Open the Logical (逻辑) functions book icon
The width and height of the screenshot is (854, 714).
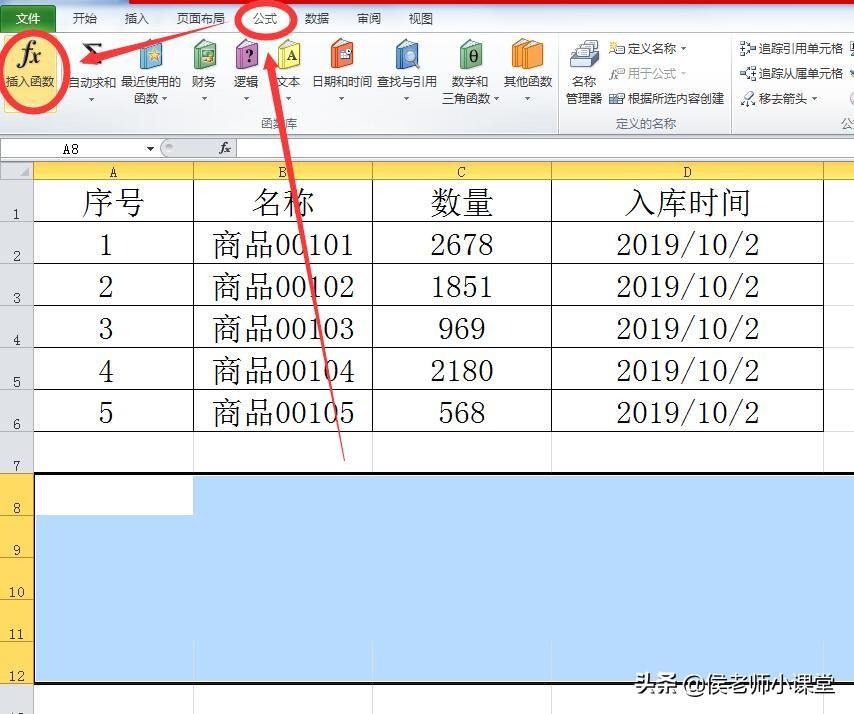[246, 56]
